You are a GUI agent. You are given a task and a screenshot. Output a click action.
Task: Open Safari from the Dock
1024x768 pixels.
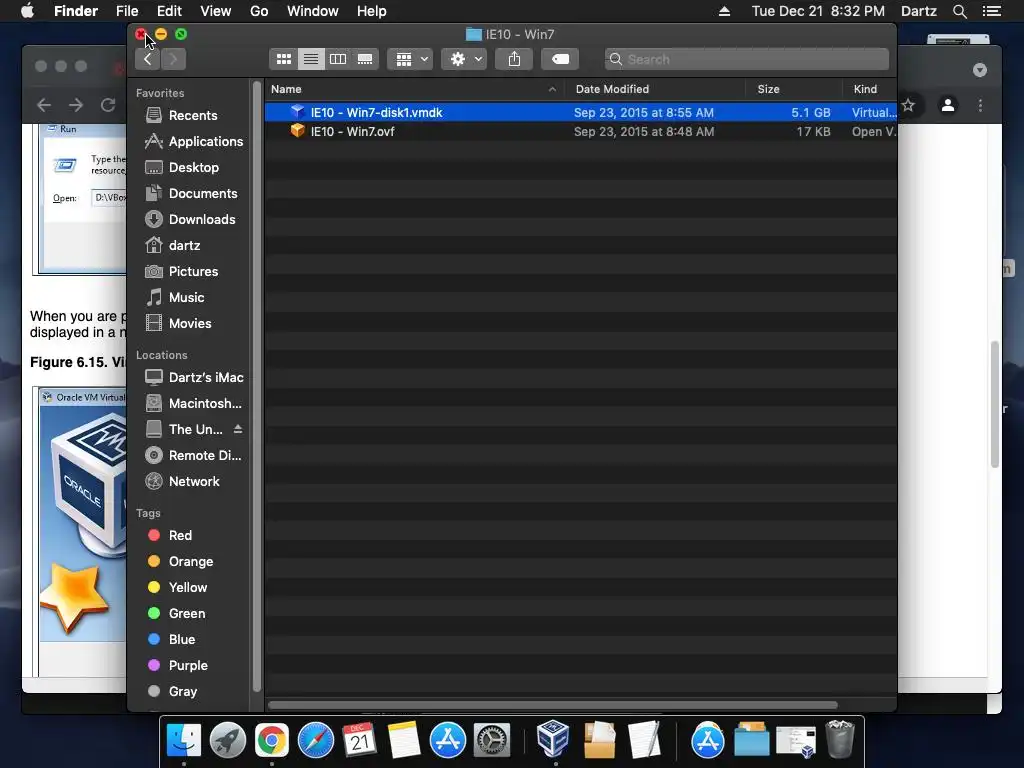316,741
